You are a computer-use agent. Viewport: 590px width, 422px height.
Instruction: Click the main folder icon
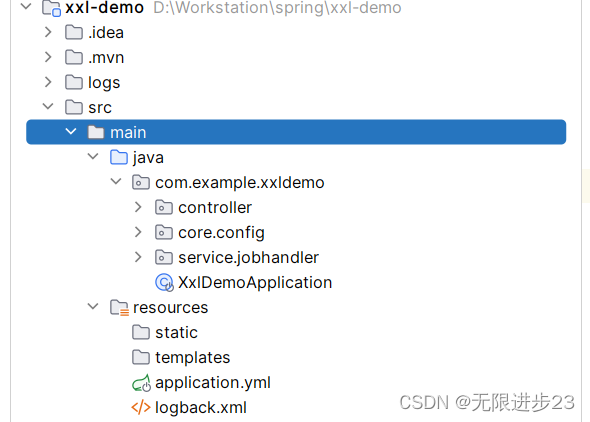tap(96, 132)
